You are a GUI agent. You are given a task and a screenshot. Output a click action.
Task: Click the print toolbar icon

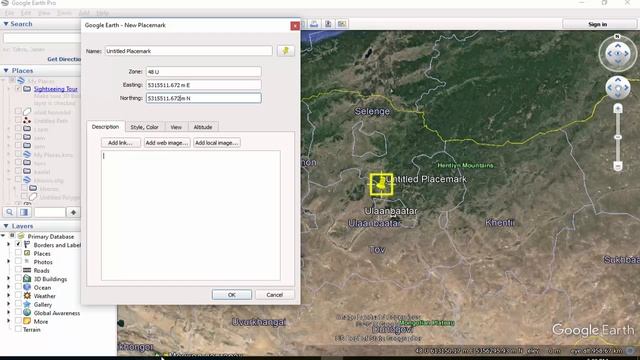314,24
